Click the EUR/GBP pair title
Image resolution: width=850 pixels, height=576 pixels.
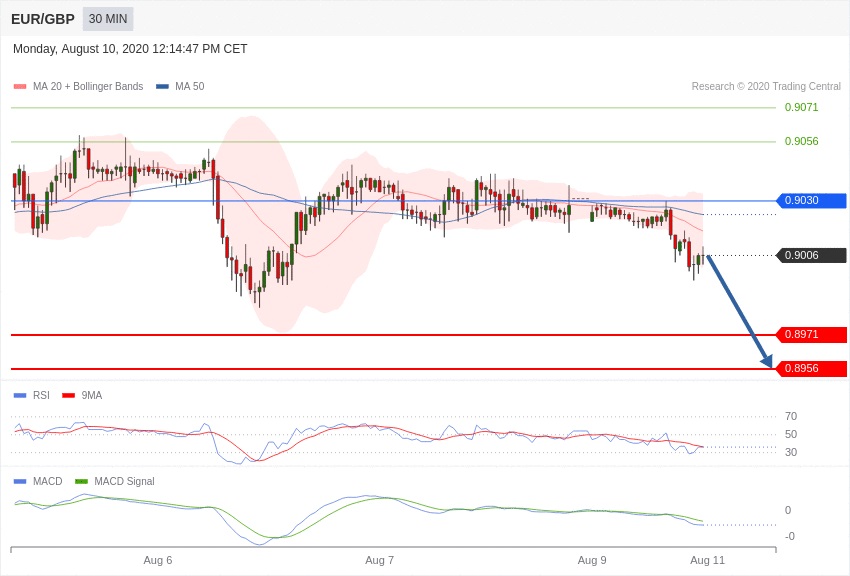click(43, 20)
